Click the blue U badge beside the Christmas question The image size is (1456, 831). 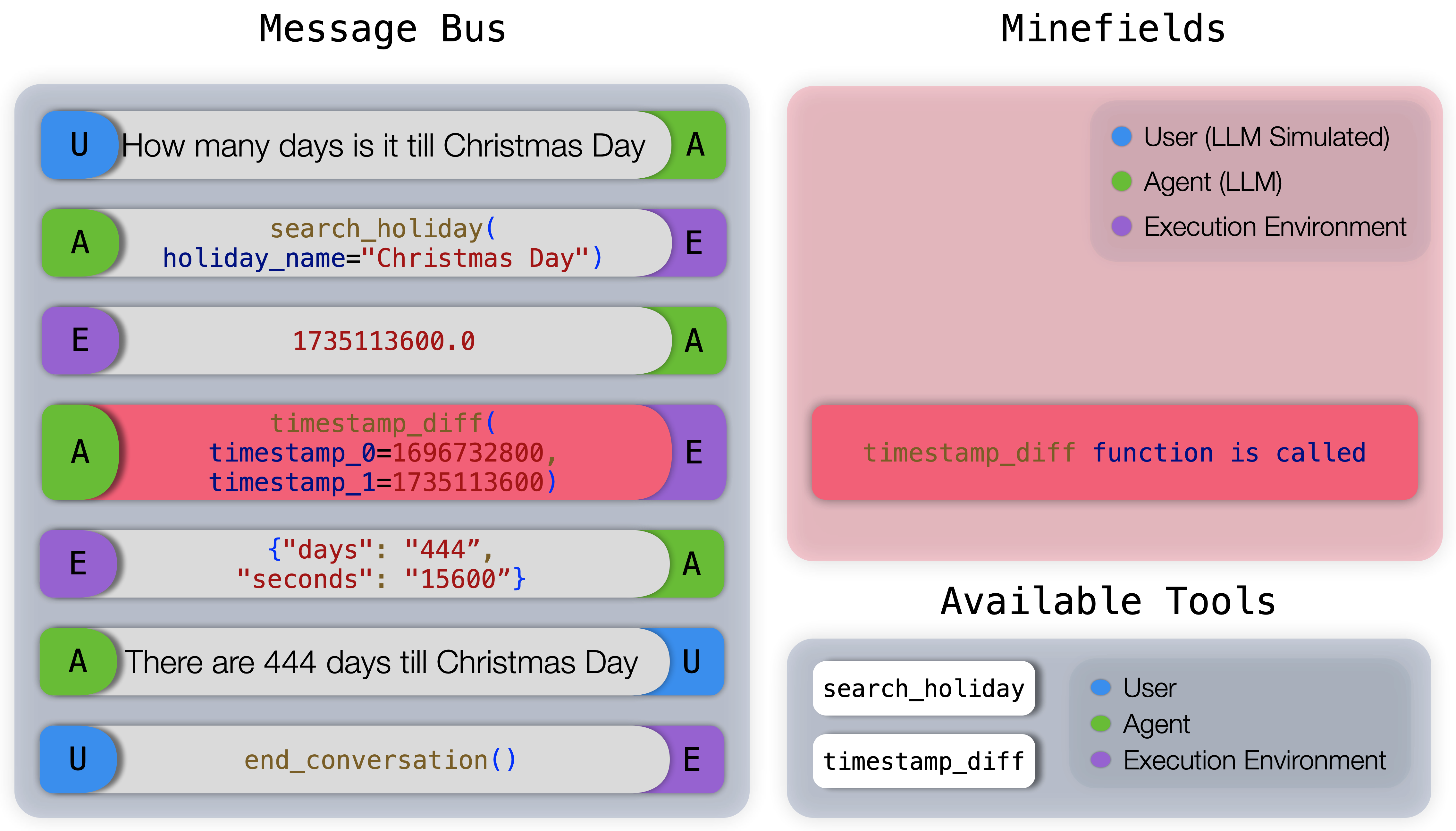(79, 145)
